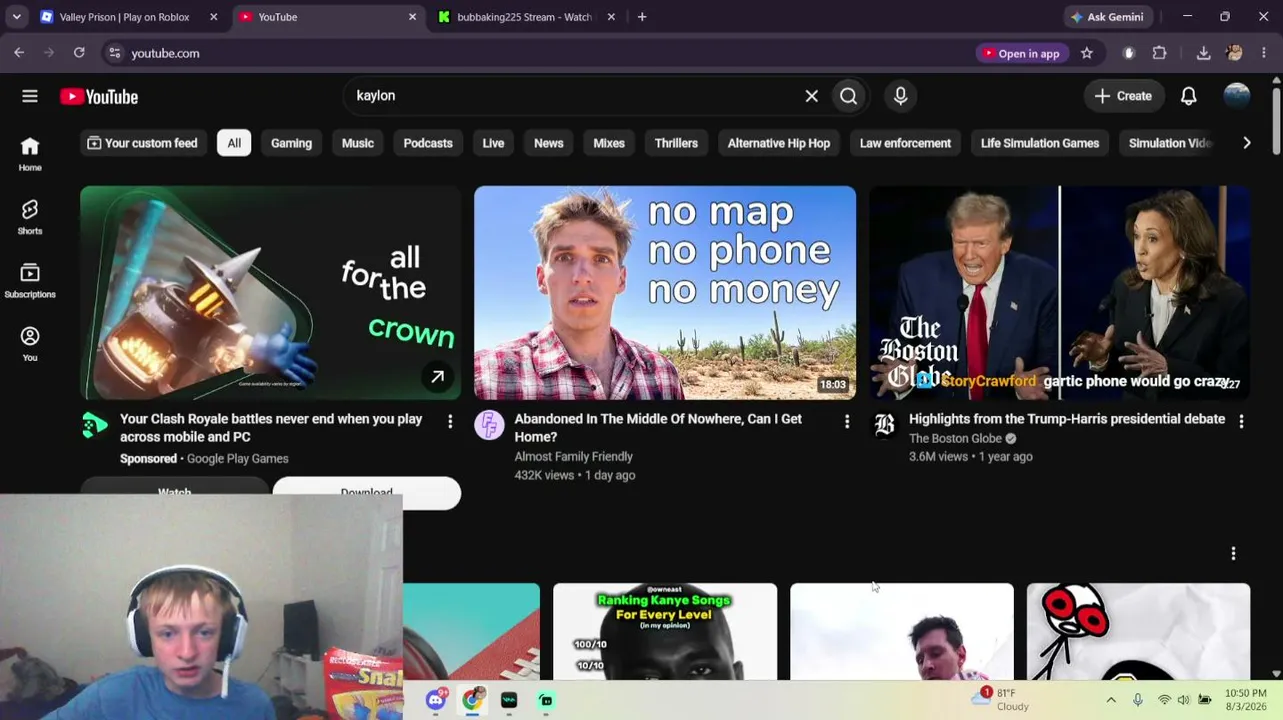Open the Ranking Kanye Songs thumbnail
This screenshot has width=1283, height=720.
pyautogui.click(x=665, y=631)
